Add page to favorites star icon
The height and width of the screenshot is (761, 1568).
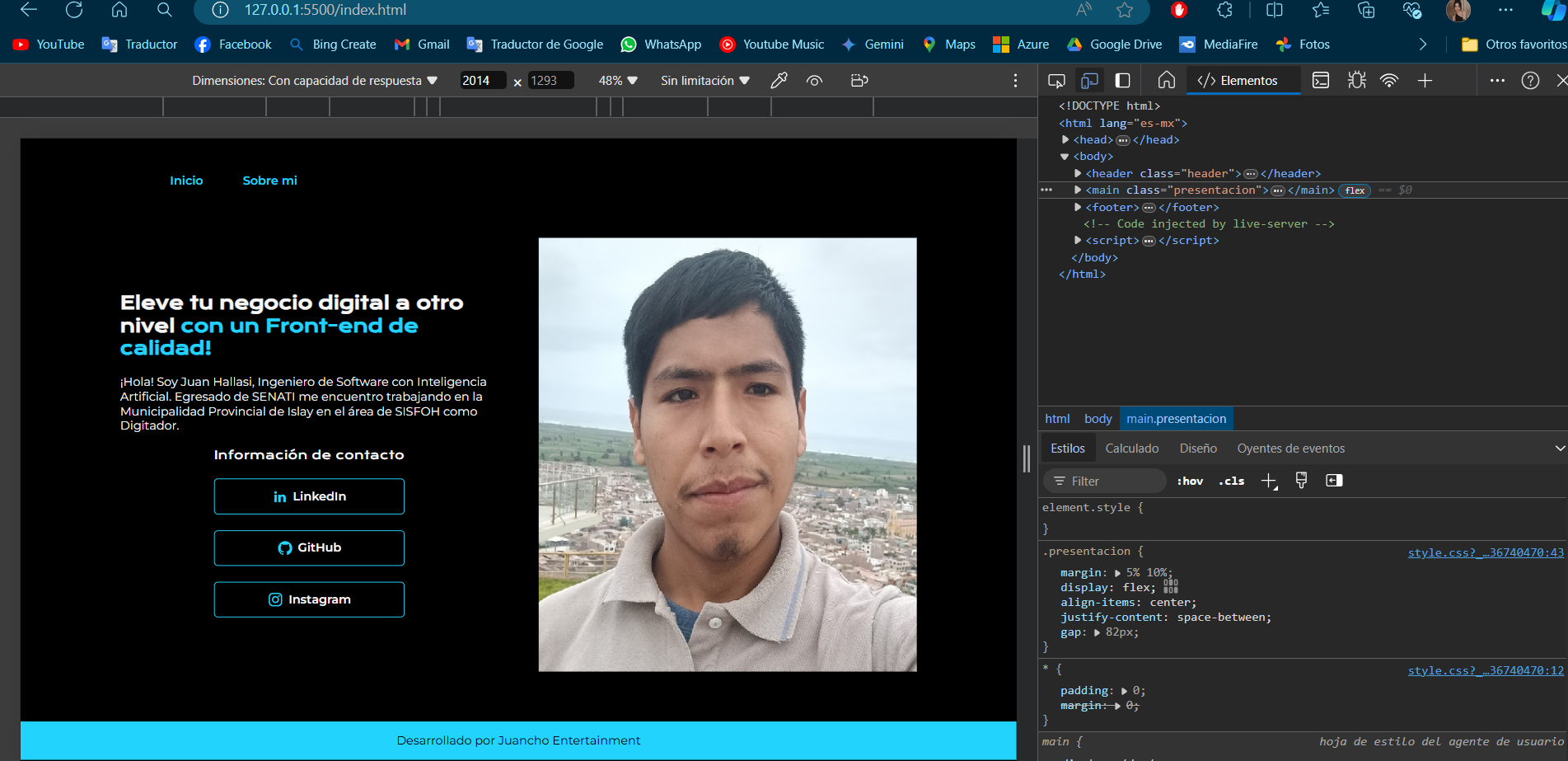pyautogui.click(x=1125, y=10)
